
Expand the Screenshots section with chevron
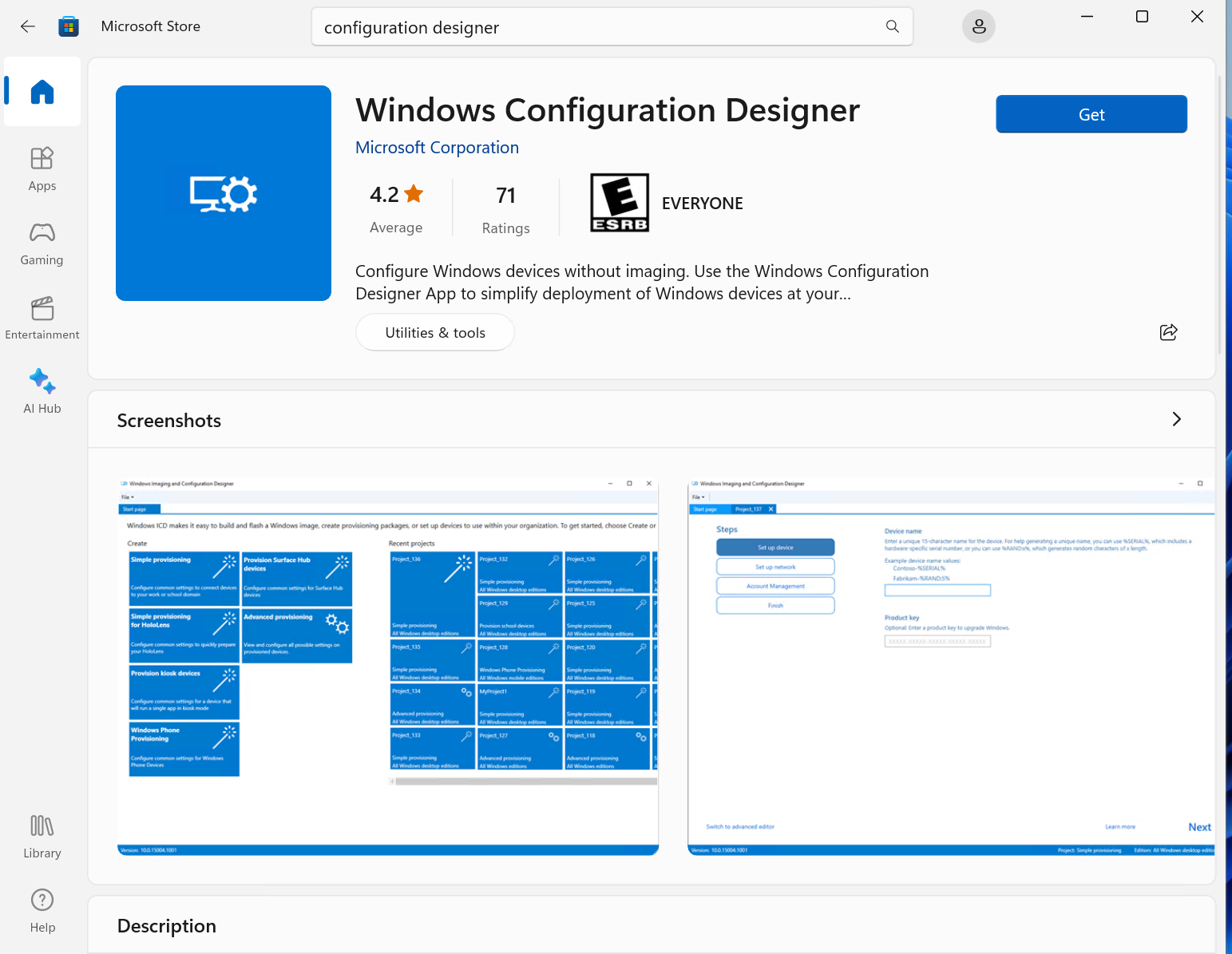click(1175, 420)
